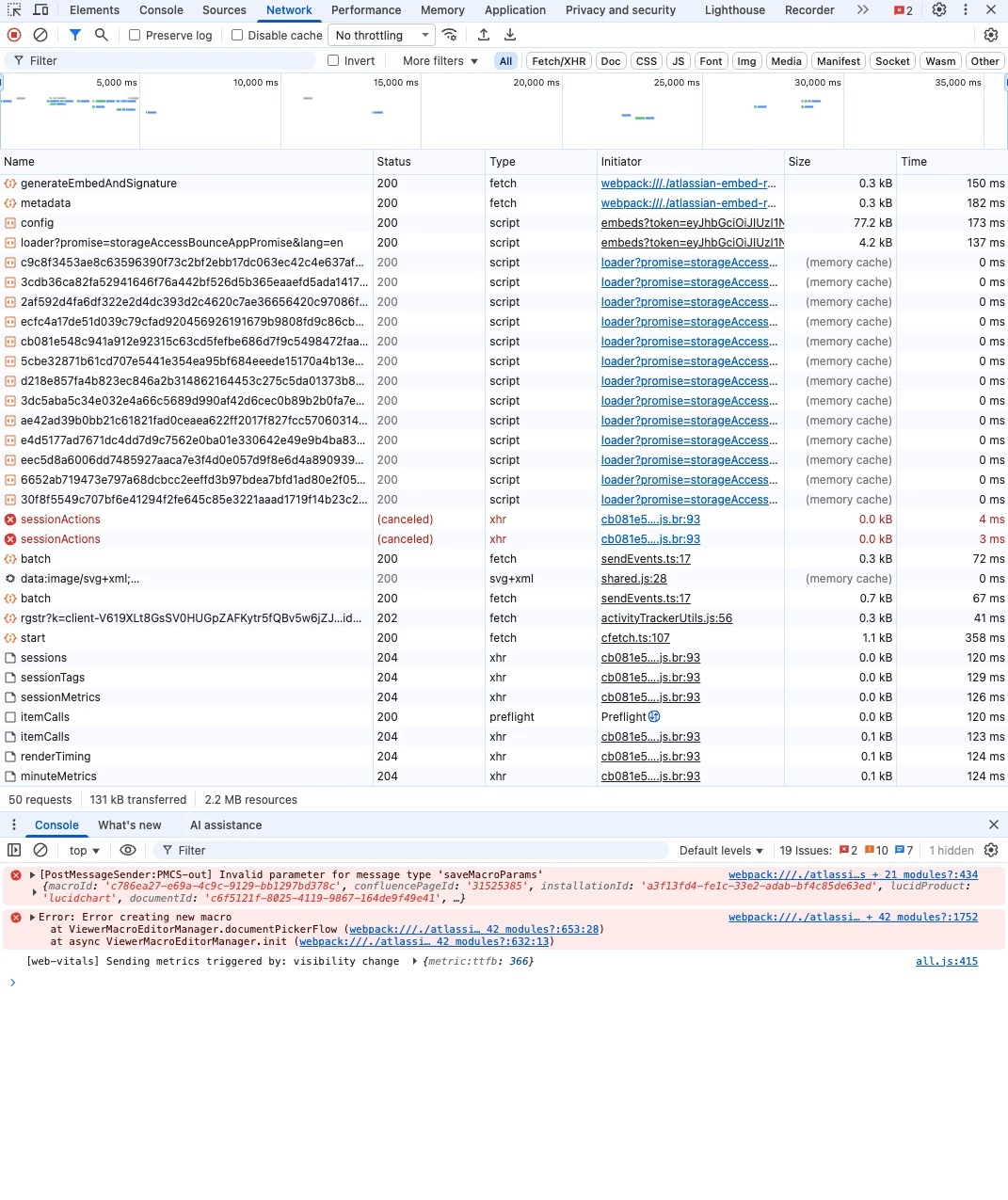Open console settings gear

(991, 850)
